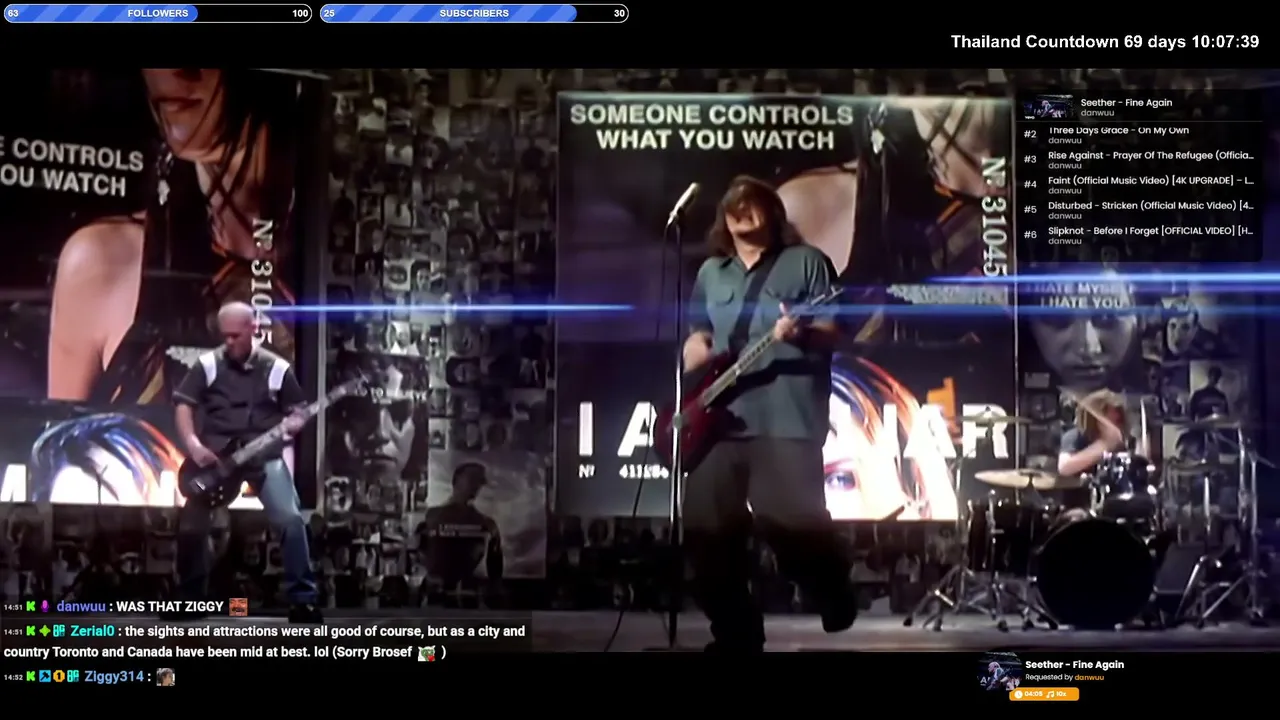Click the now-playing title 'Seether - Fine Again'

click(x=1074, y=664)
